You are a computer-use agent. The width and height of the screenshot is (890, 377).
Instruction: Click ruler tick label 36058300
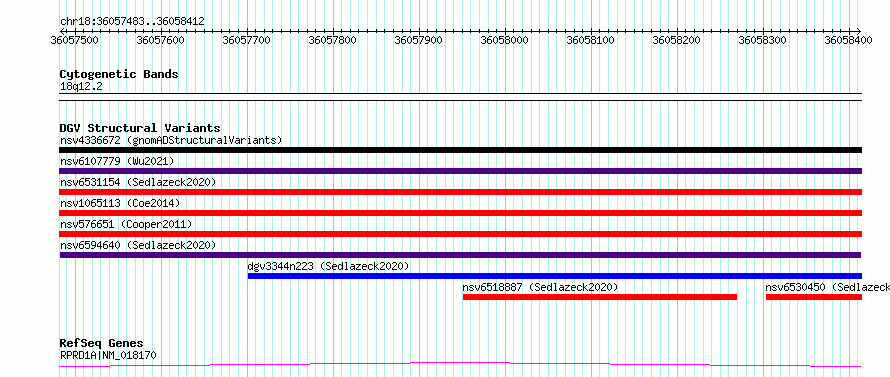pyautogui.click(x=762, y=40)
